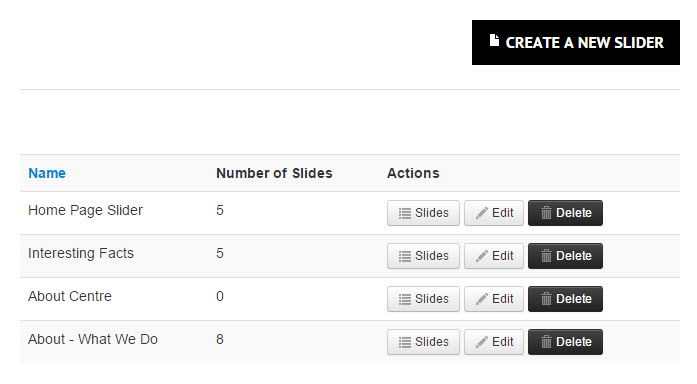Click the Number of Slides column header
697x384 pixels.
(x=274, y=173)
